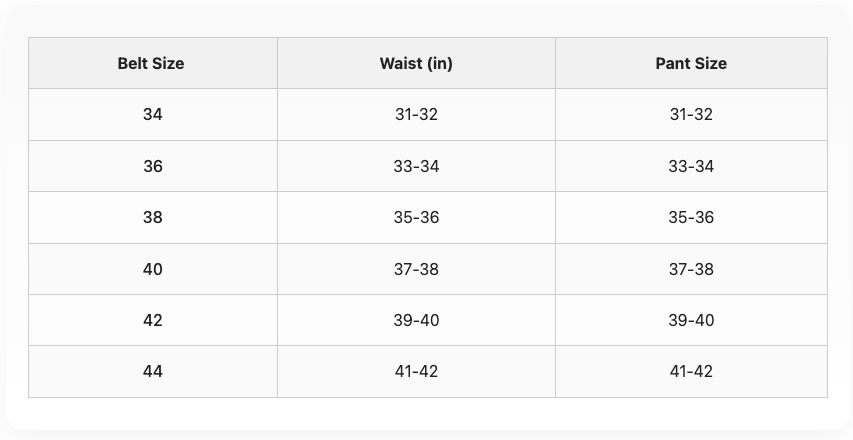This screenshot has width=853, height=440.
Task: Click the Belt Size column header
Action: 151,63
